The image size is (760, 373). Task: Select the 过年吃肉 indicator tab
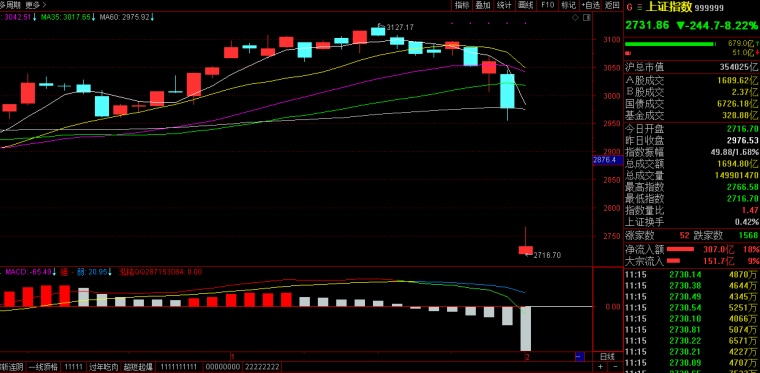103,367
